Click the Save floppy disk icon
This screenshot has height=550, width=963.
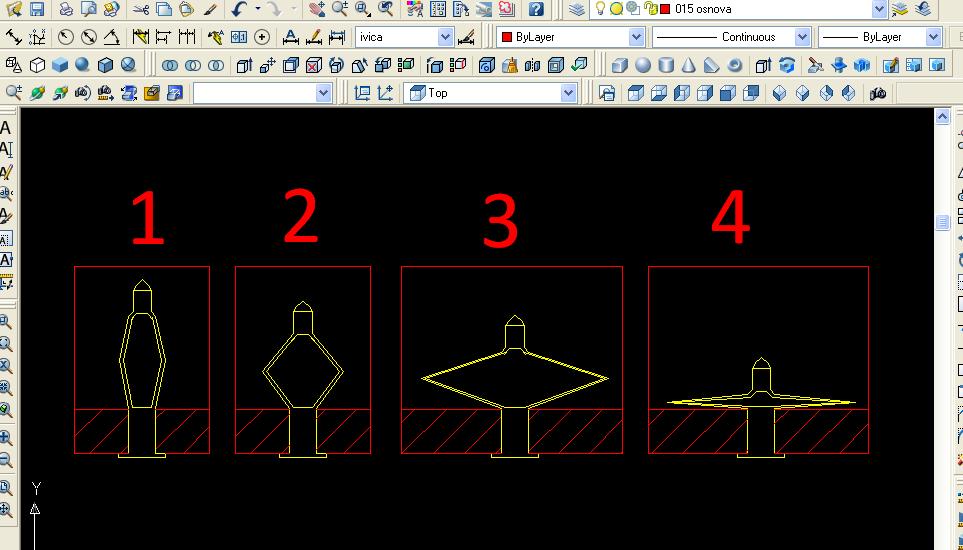pyautogui.click(x=37, y=9)
